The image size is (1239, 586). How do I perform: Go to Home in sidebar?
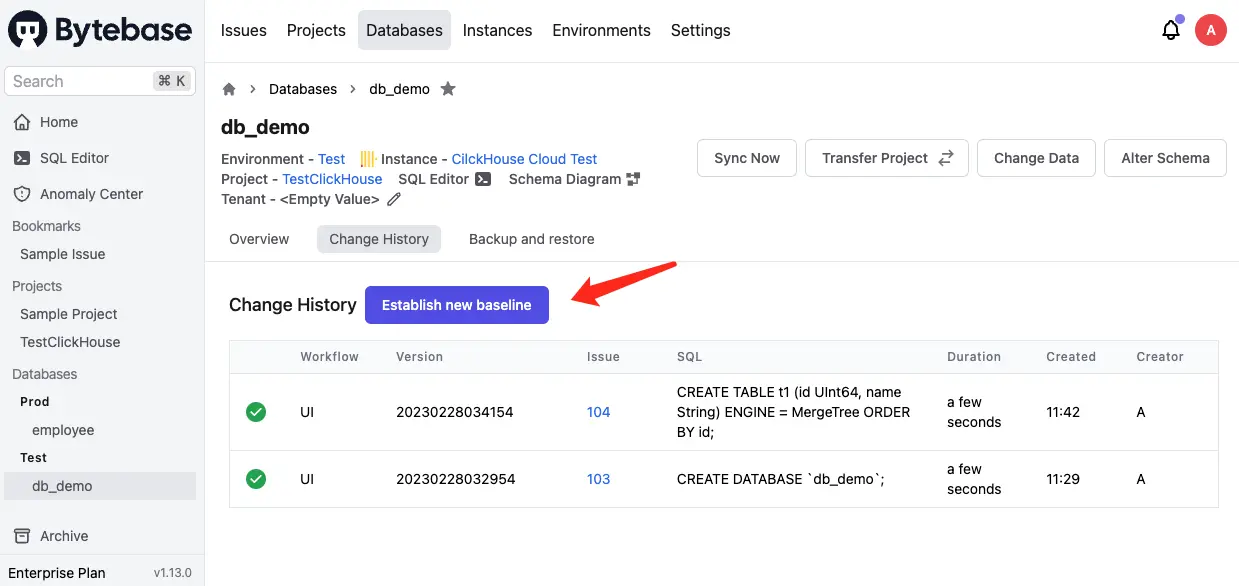click(58, 122)
